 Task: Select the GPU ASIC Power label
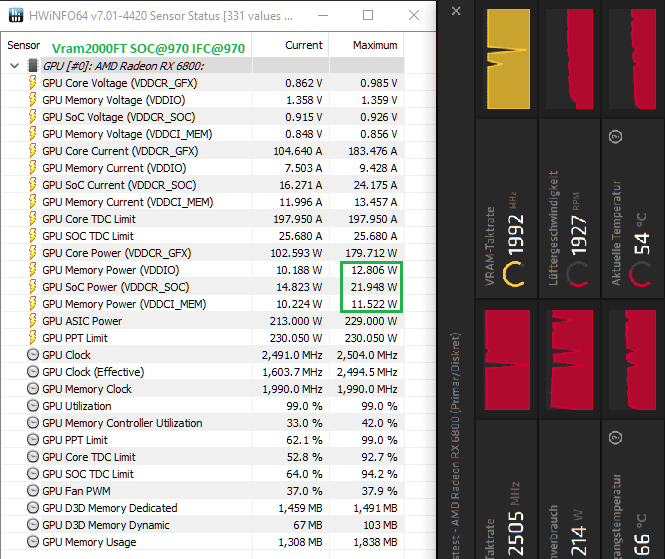(x=82, y=321)
